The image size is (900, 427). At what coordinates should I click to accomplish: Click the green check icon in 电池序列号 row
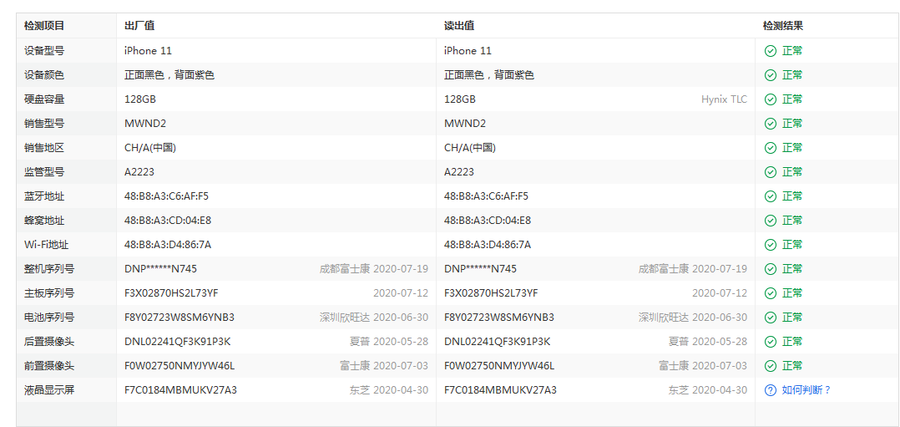point(770,317)
